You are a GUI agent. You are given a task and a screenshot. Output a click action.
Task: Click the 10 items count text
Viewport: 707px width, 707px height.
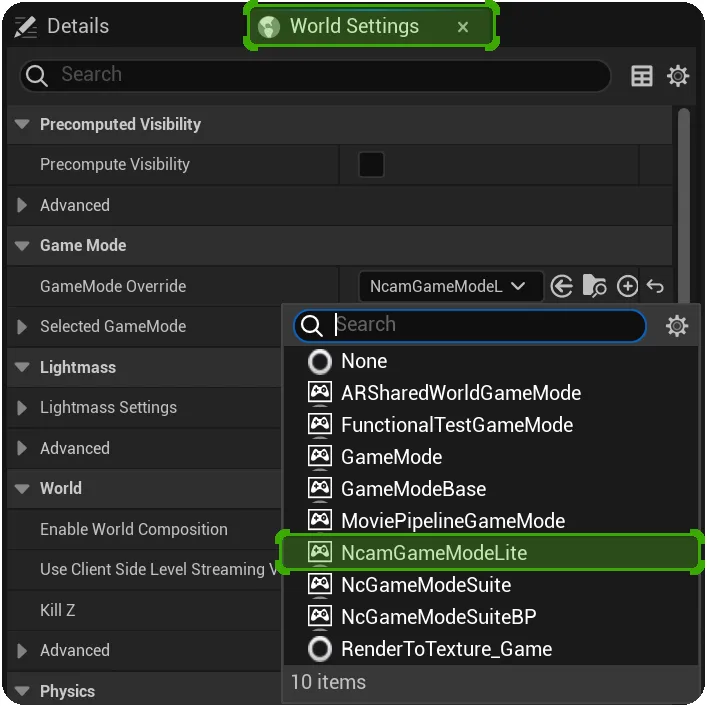(x=328, y=682)
